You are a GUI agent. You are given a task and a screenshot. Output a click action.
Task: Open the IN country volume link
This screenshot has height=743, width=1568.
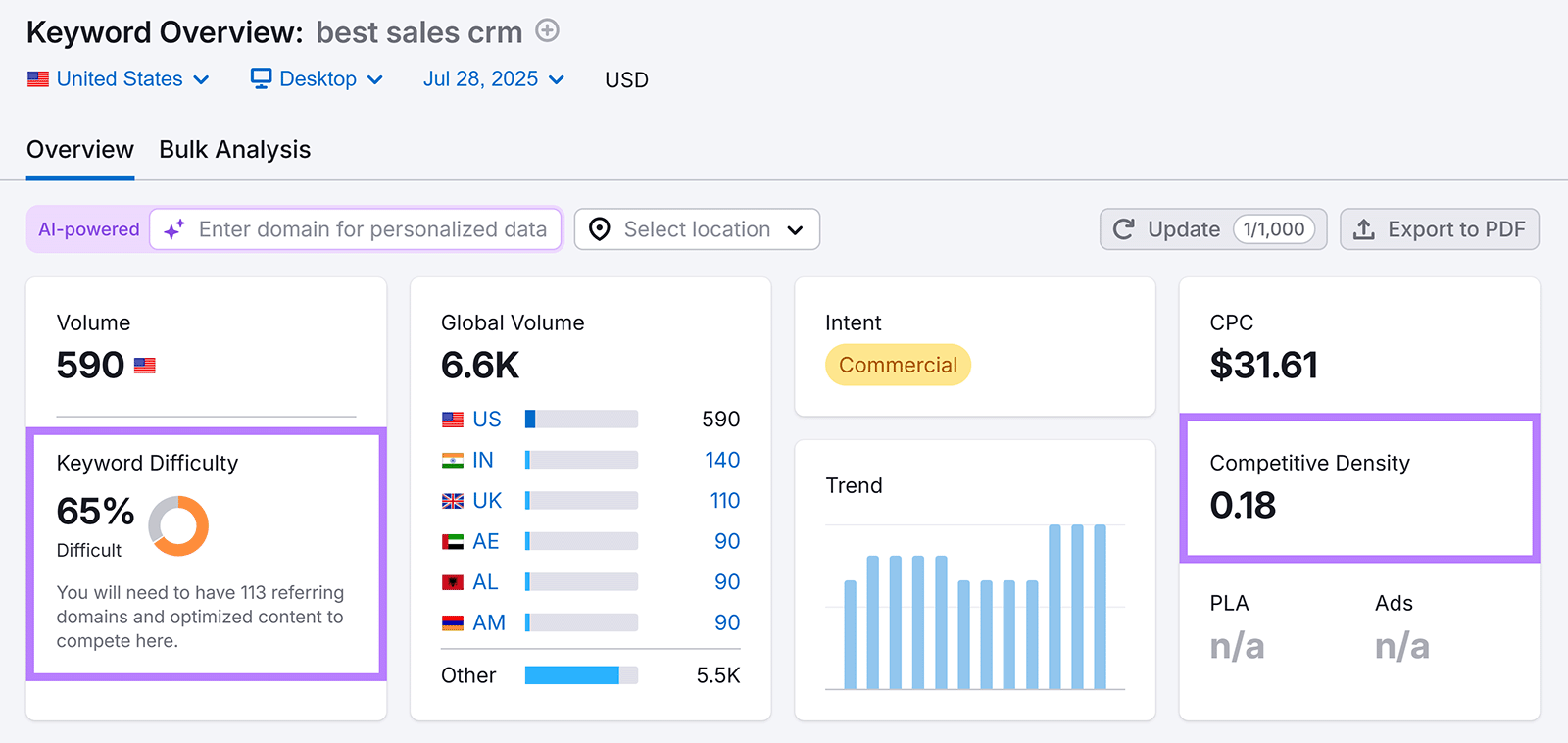tap(482, 460)
